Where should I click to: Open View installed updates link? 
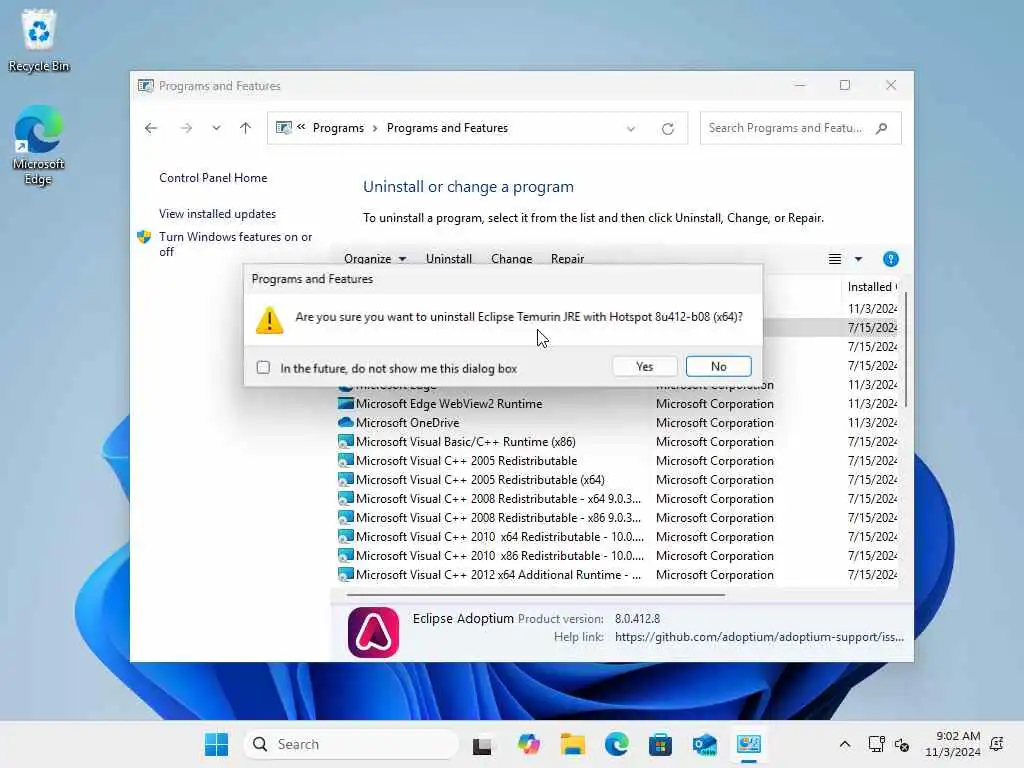(217, 214)
